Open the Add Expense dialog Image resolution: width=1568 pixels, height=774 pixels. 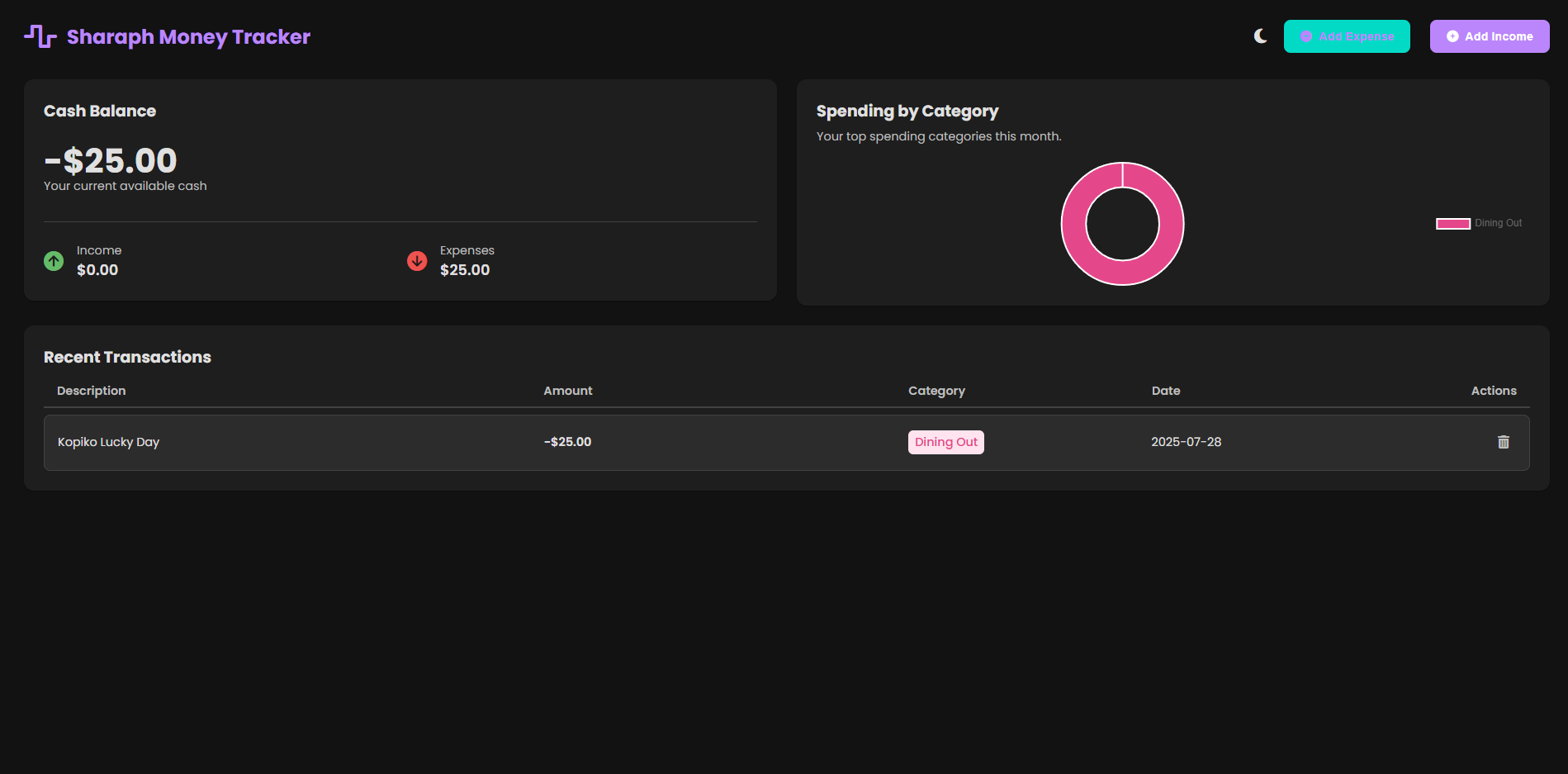pyautogui.click(x=1347, y=36)
